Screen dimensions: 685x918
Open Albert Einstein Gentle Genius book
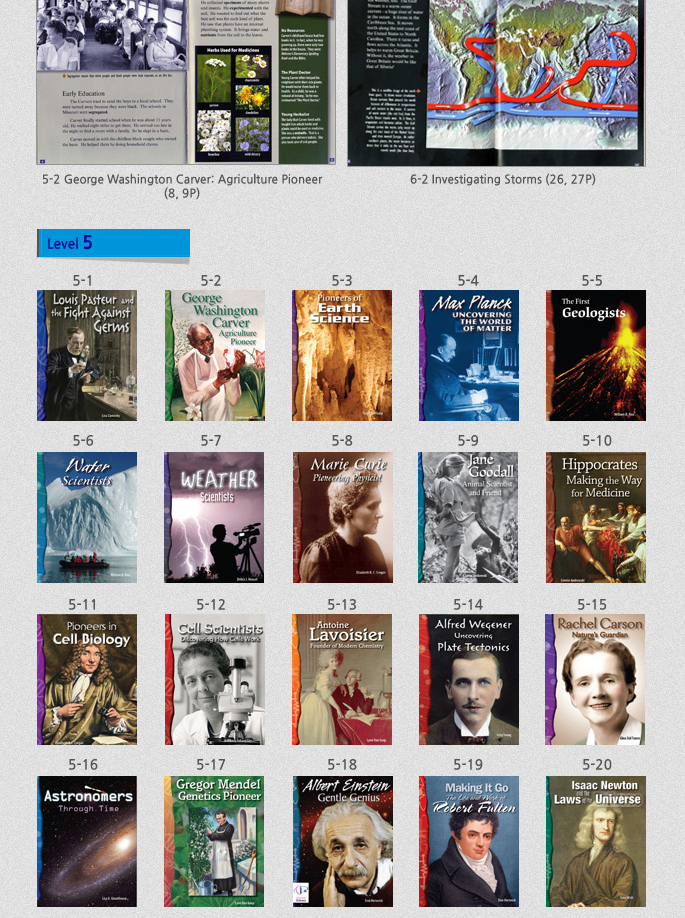pos(342,841)
